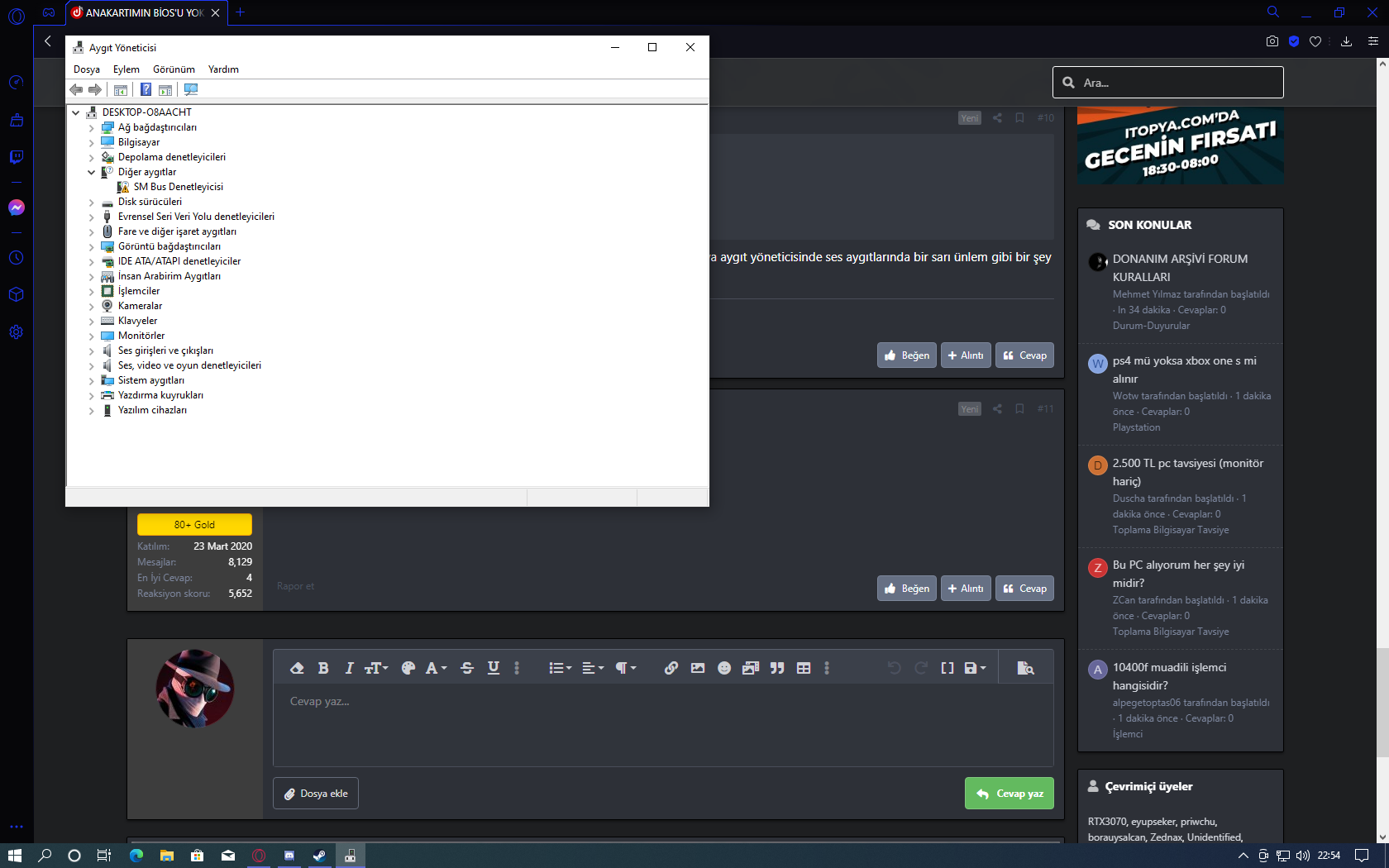Open DONANIM ARŞİVİ FORUM KURALLARI topic
The width and height of the screenshot is (1389, 868).
(x=1181, y=268)
